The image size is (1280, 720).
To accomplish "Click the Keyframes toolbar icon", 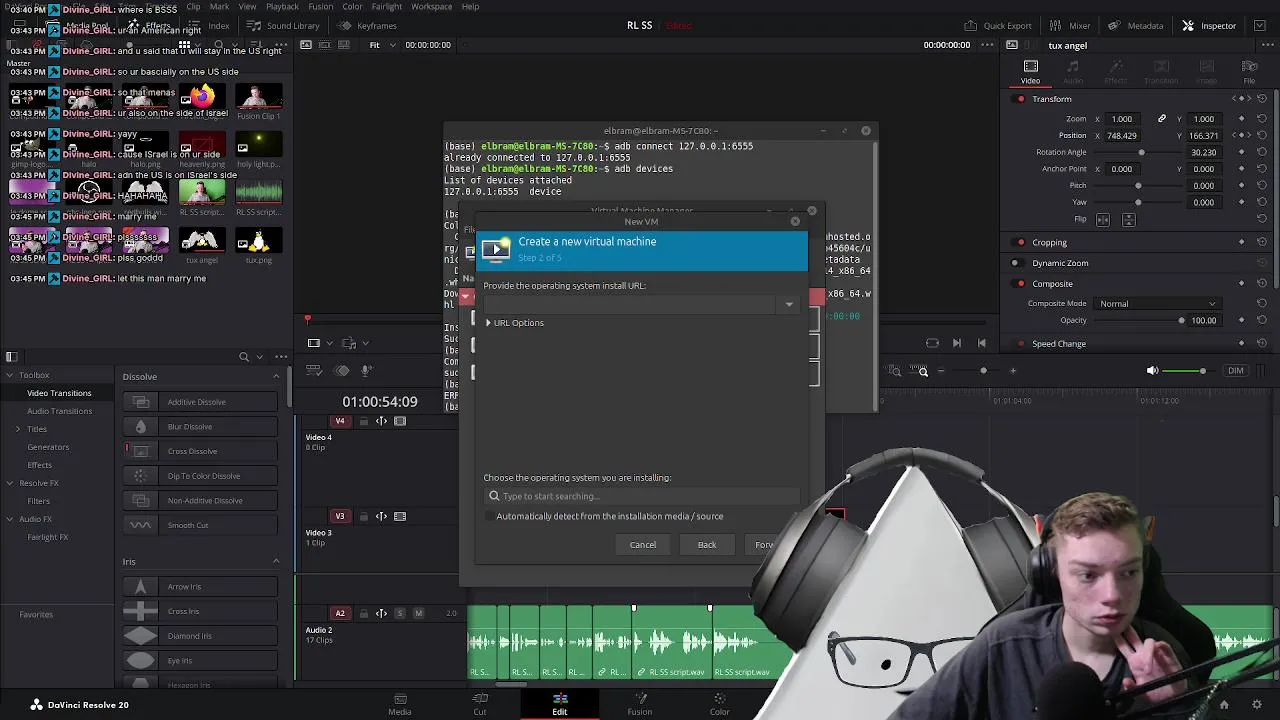I will [344, 26].
